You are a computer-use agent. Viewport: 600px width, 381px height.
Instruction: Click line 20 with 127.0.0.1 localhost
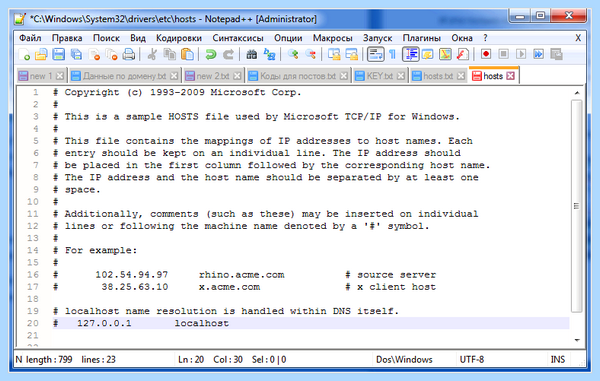(311, 323)
